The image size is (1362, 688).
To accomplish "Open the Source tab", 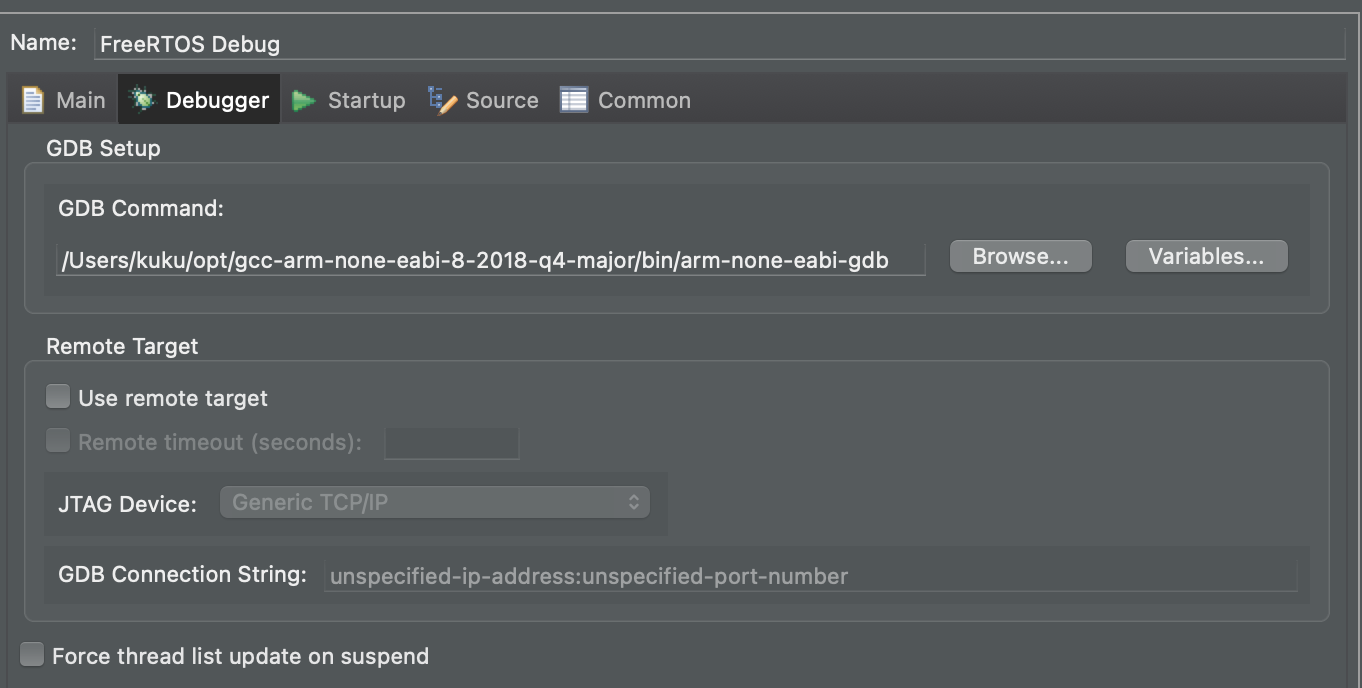I will [502, 100].
